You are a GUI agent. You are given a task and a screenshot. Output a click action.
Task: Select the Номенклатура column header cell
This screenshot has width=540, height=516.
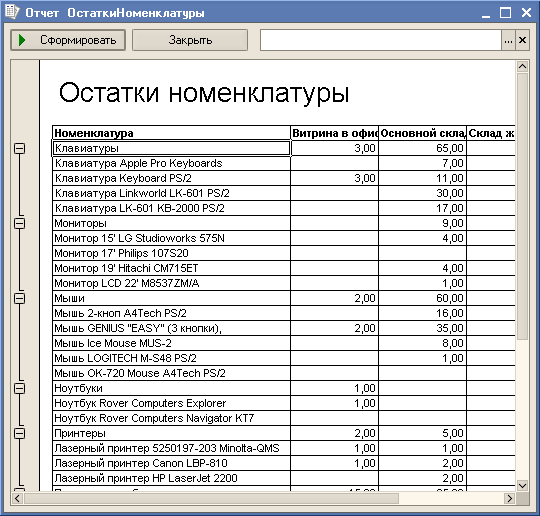172,133
